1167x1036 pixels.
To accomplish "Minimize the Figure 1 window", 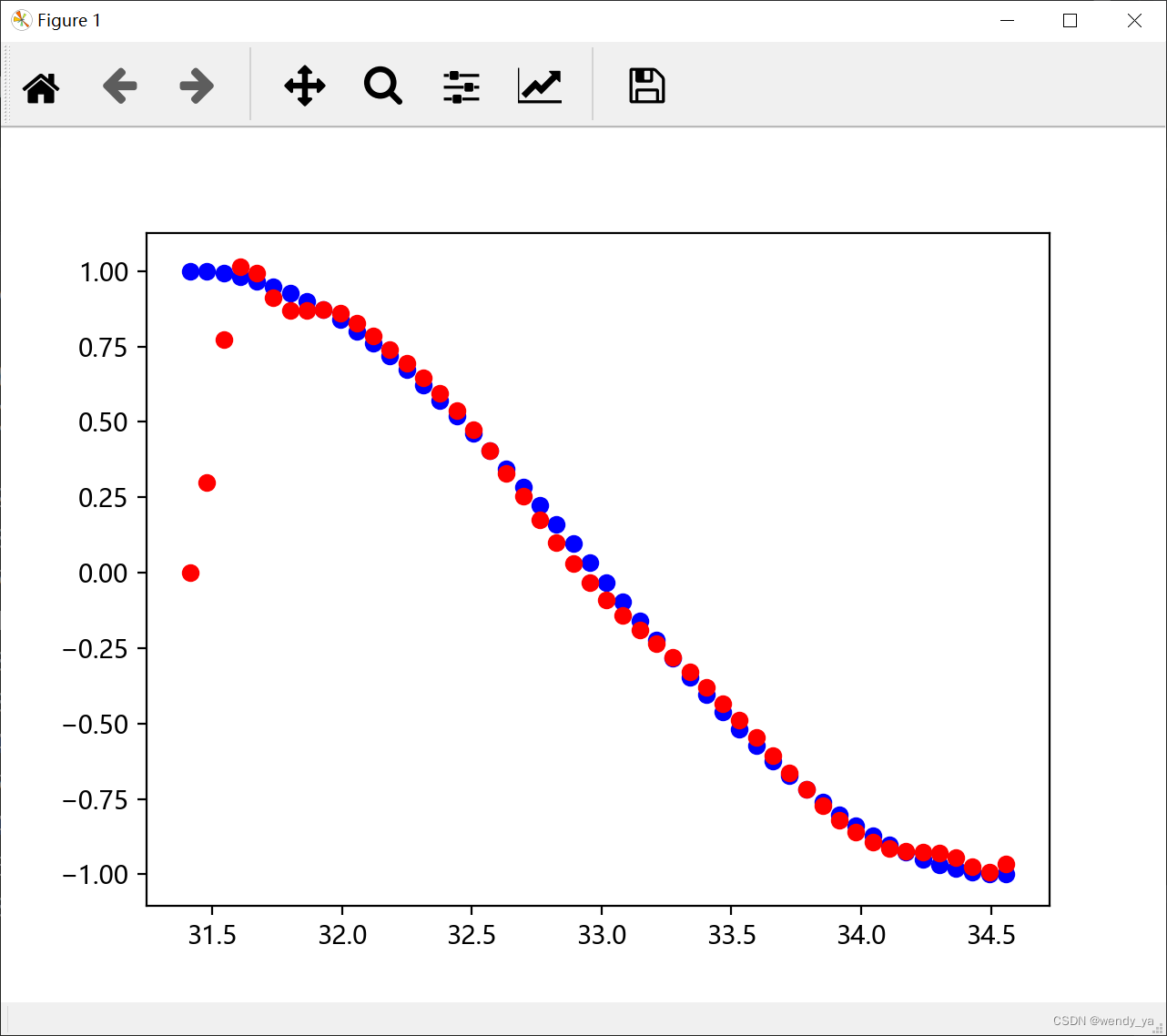I will (x=1006, y=20).
